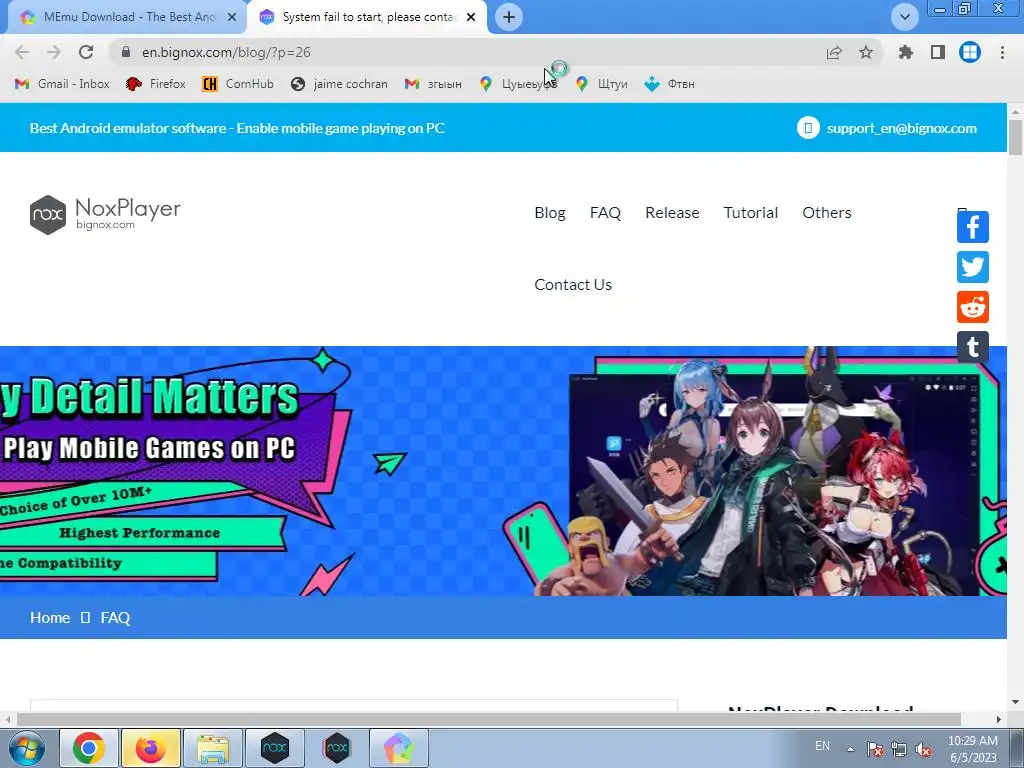The width and height of the screenshot is (1024, 768).
Task: Show hidden system tray icons
Action: pos(850,749)
